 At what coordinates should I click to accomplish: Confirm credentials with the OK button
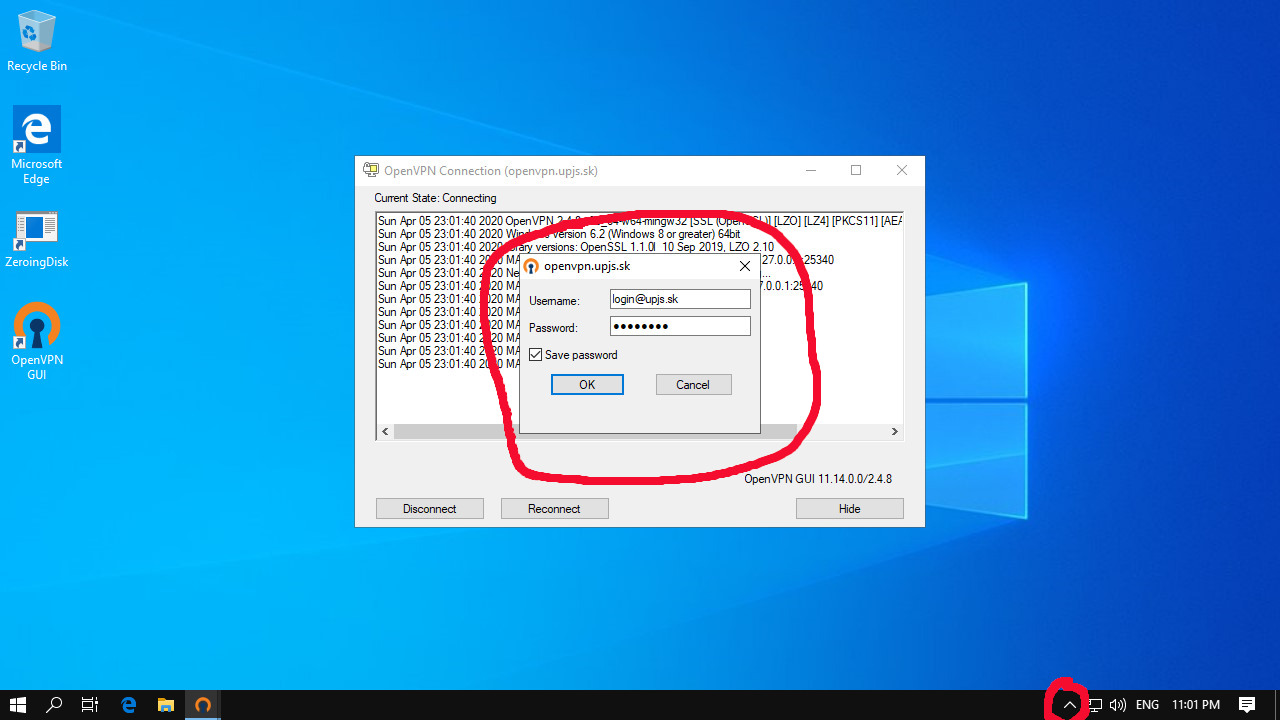[587, 385]
